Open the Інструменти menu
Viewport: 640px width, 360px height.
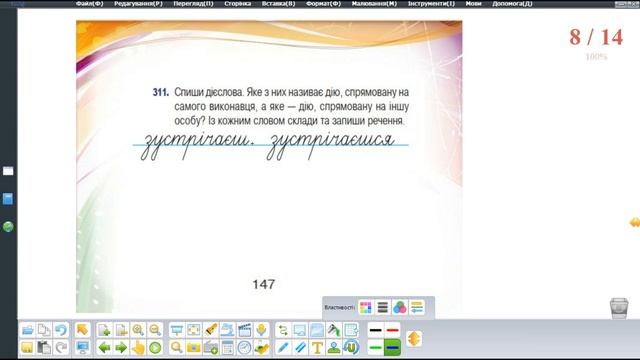click(431, 4)
